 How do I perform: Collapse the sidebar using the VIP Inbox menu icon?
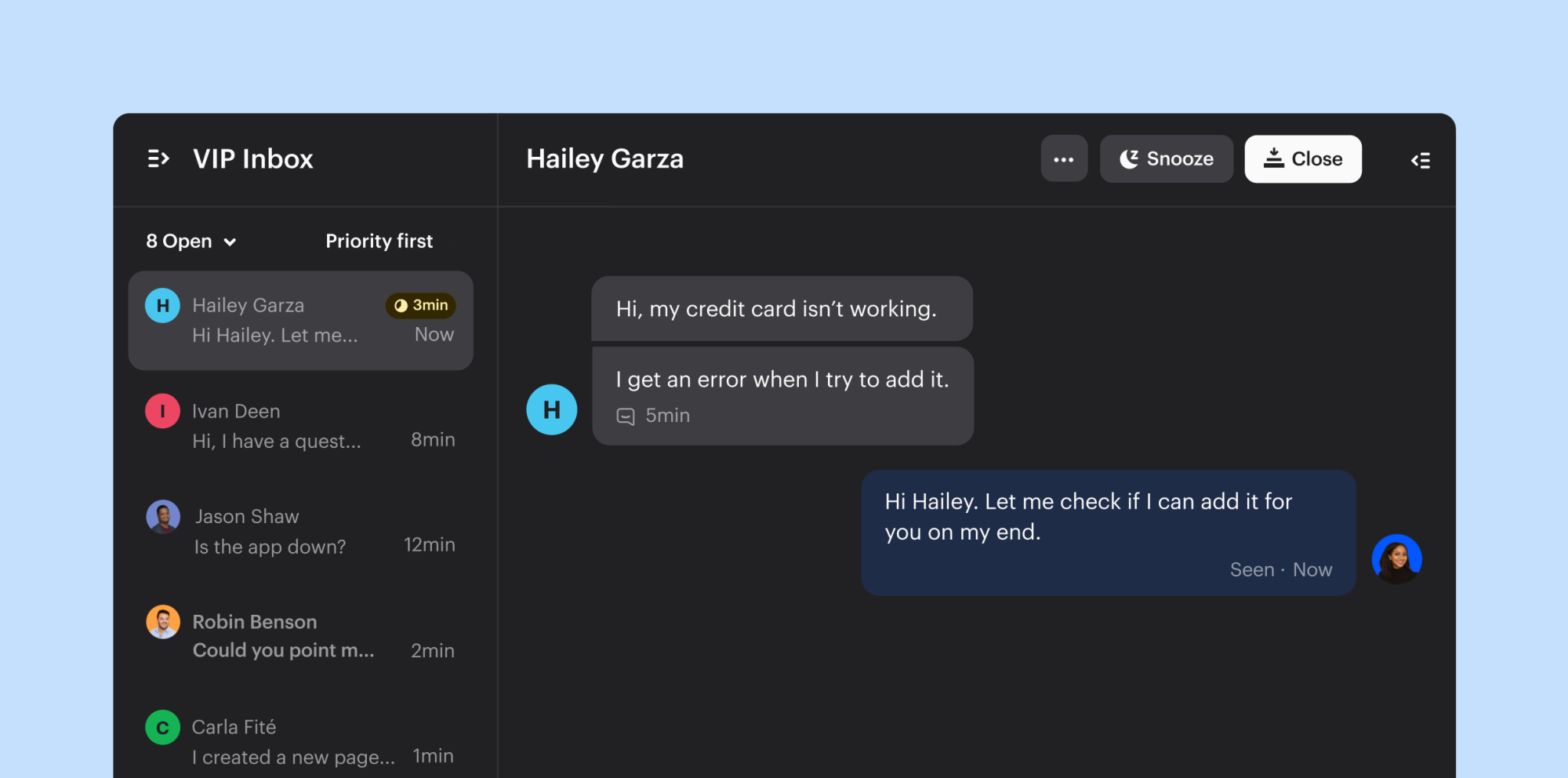tap(158, 159)
